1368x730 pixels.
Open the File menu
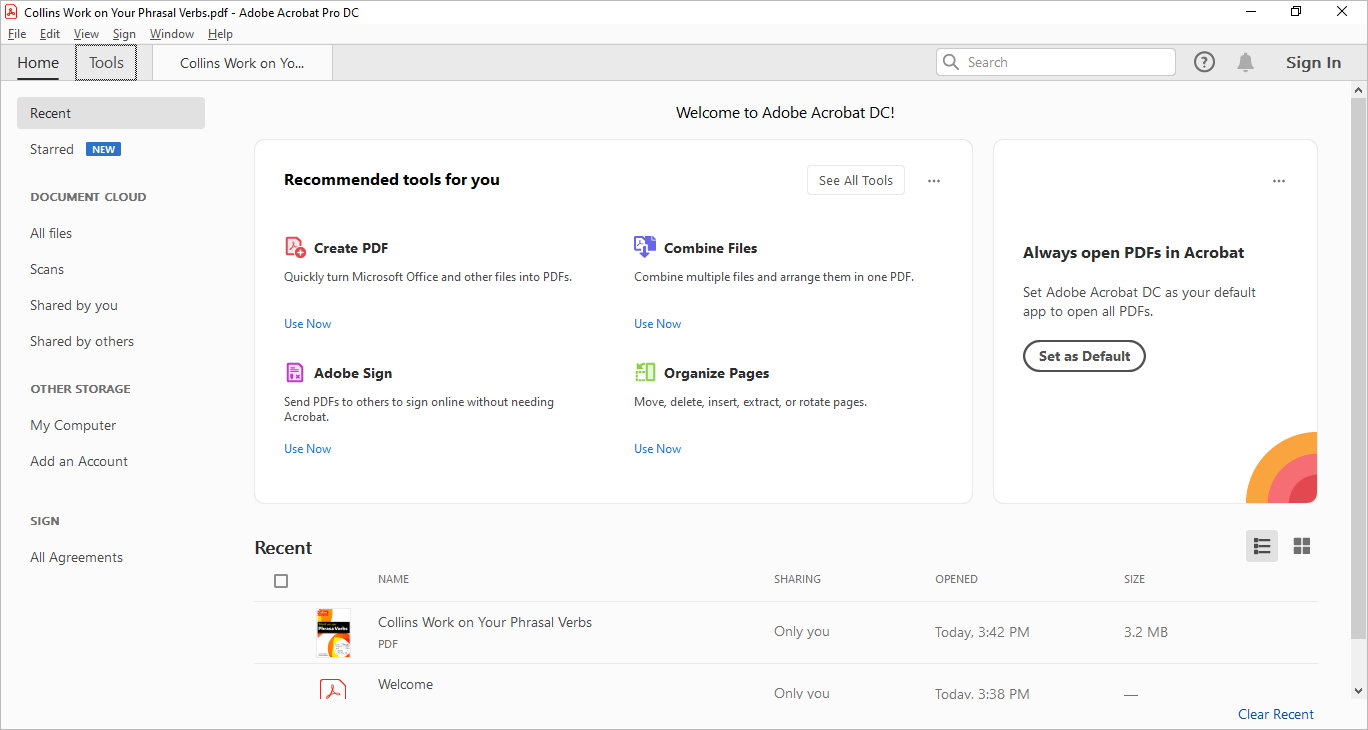pyautogui.click(x=17, y=34)
